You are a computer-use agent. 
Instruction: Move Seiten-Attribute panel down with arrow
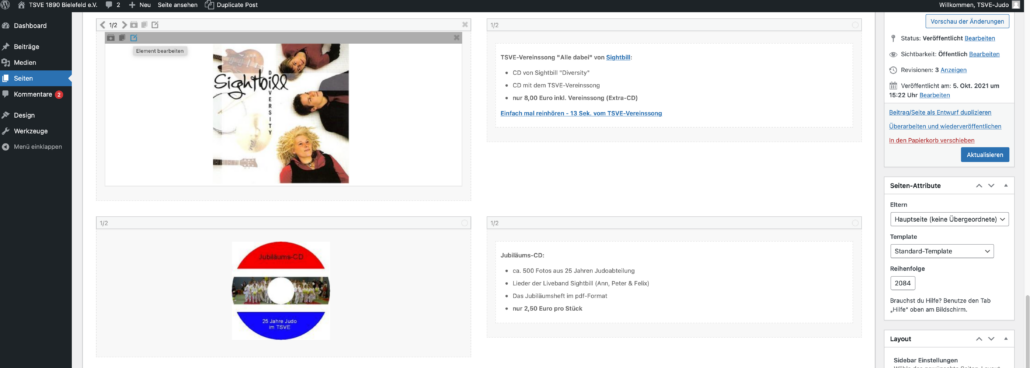tap(991, 186)
